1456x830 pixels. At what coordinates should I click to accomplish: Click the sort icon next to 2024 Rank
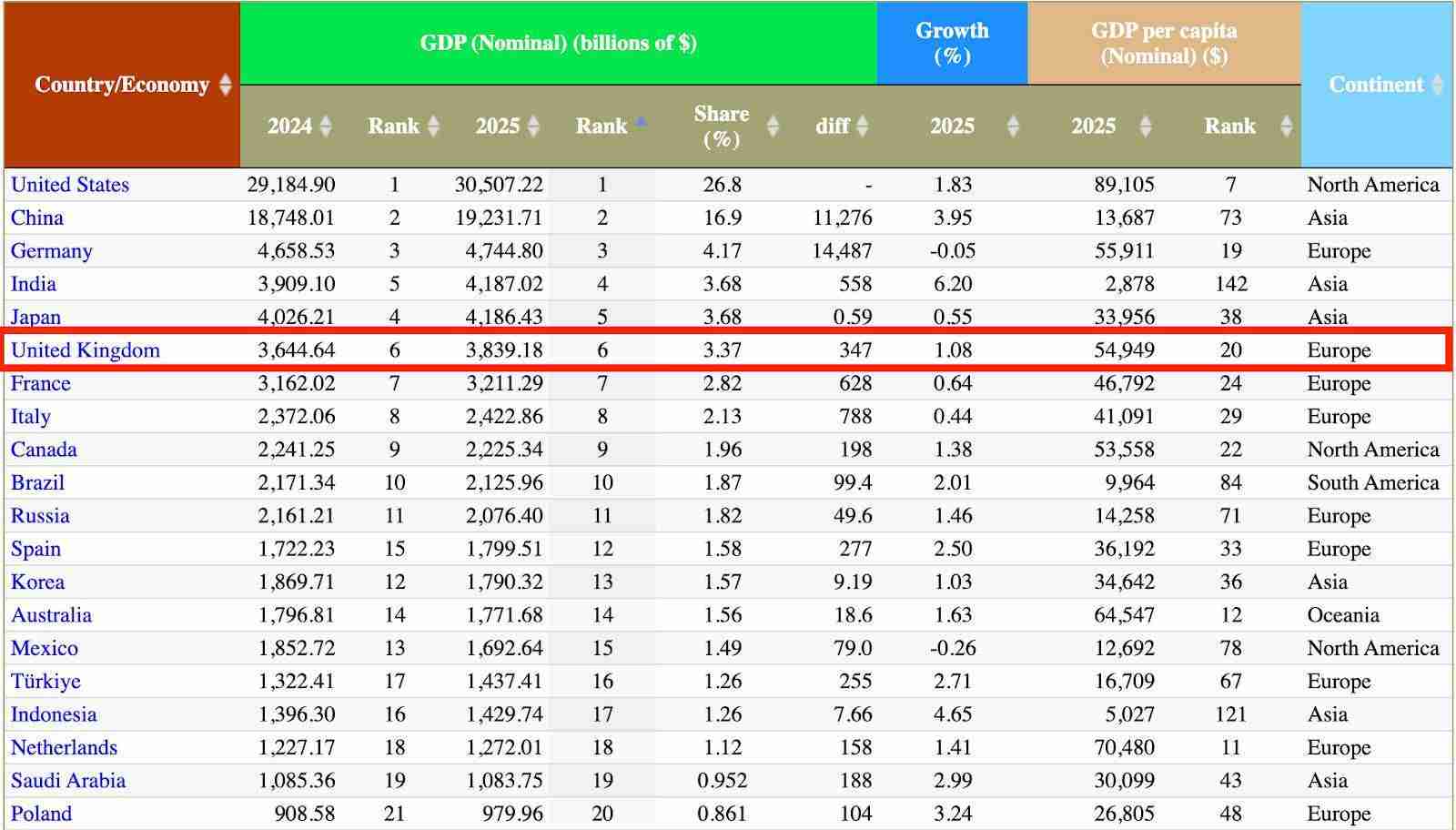click(x=431, y=127)
